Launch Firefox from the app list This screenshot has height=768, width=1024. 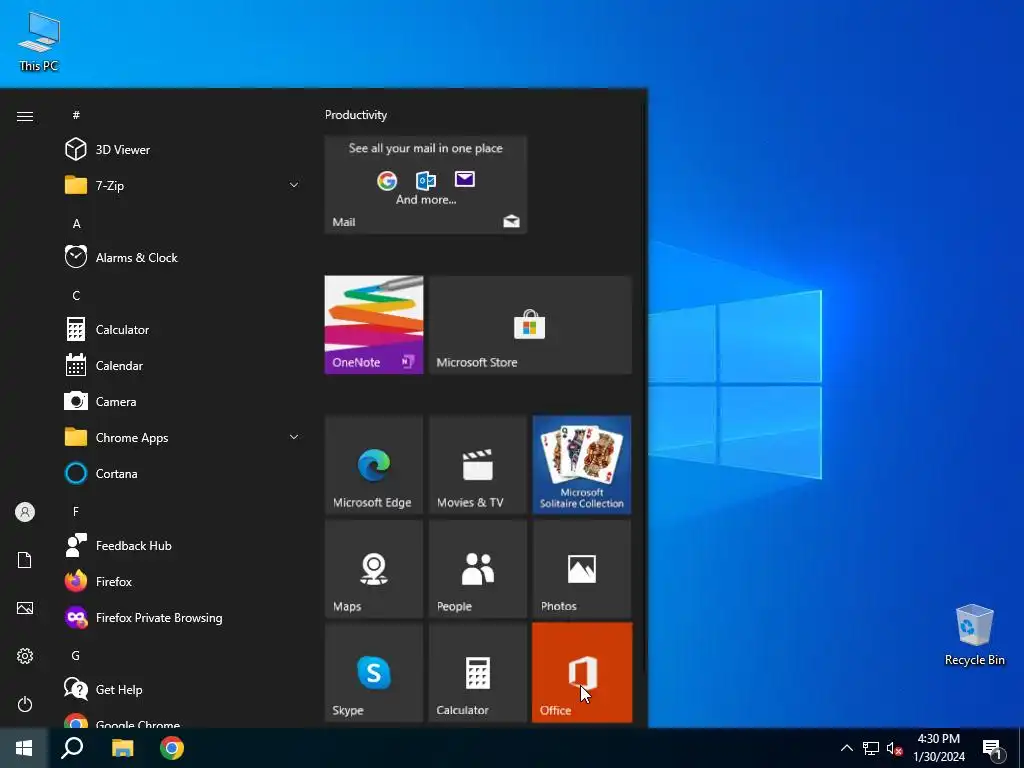tap(183, 581)
